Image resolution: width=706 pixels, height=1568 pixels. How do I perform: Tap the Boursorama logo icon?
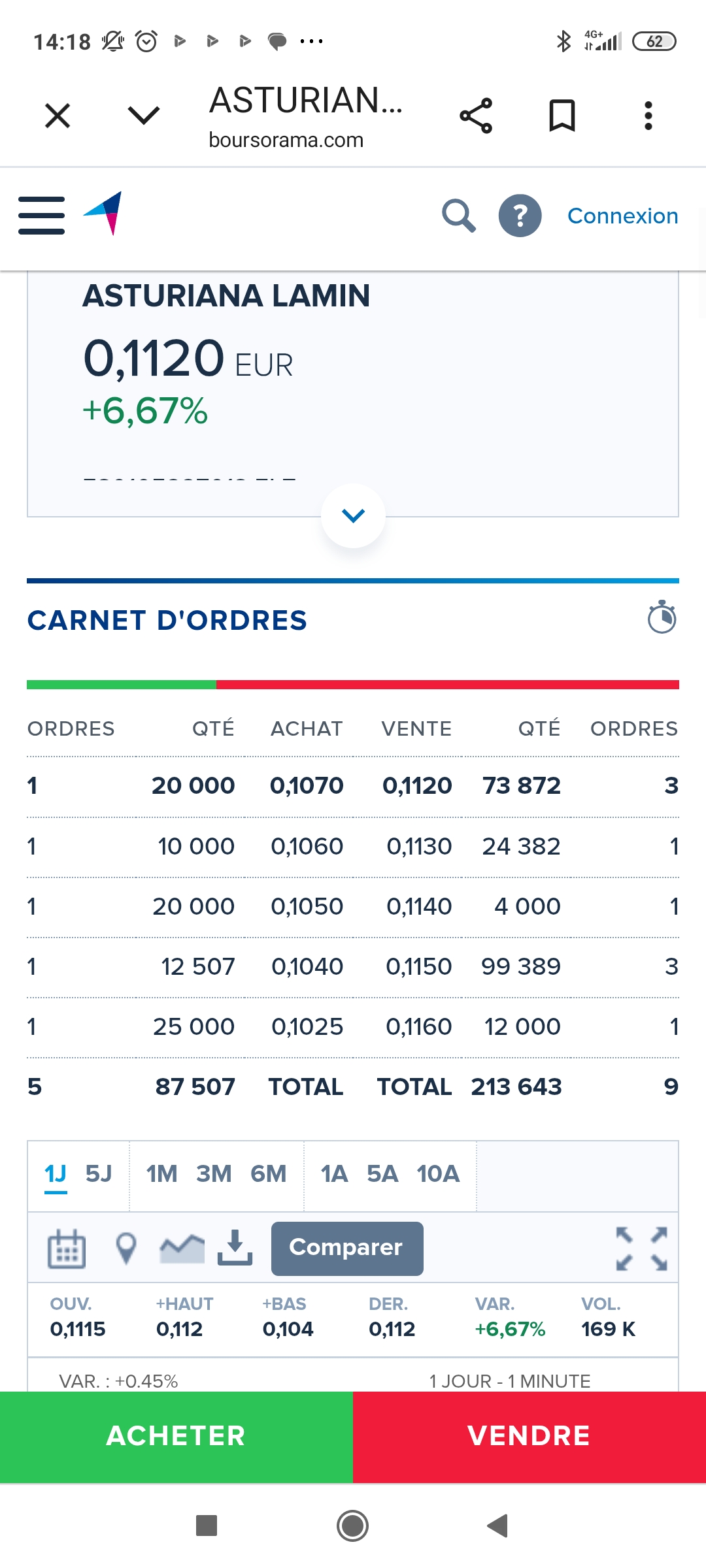[x=103, y=213]
